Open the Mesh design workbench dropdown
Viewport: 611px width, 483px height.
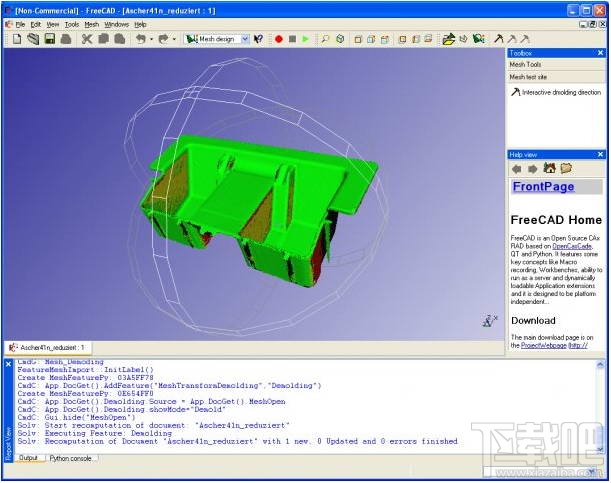pyautogui.click(x=245, y=39)
